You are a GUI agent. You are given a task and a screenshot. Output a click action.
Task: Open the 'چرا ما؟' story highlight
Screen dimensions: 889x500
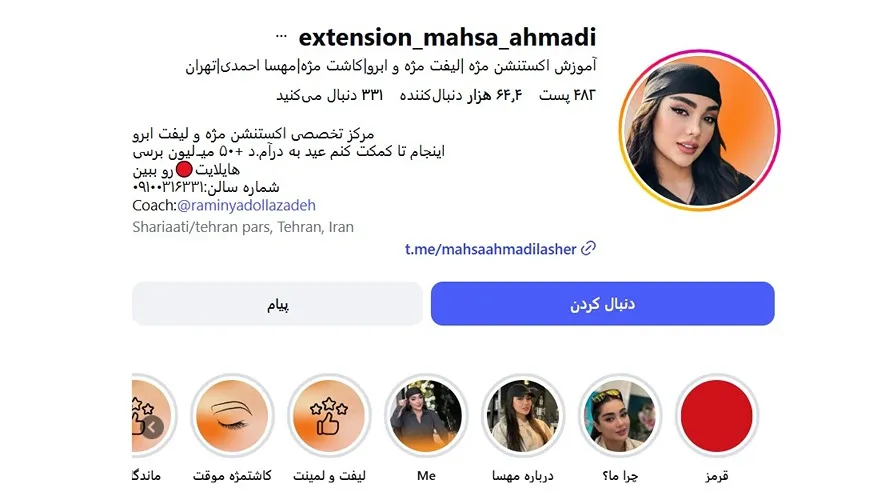tap(620, 416)
